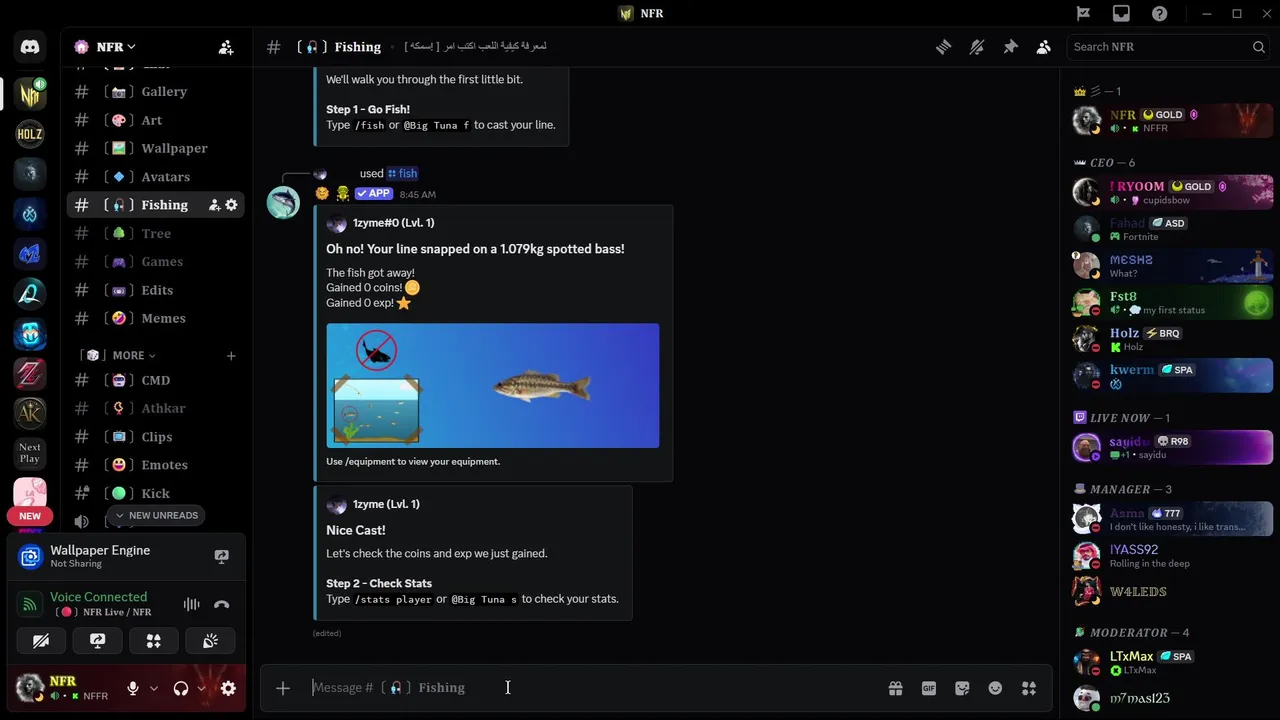This screenshot has width=1280, height=720.
Task: Switch to the Memes channel
Action: tap(163, 319)
